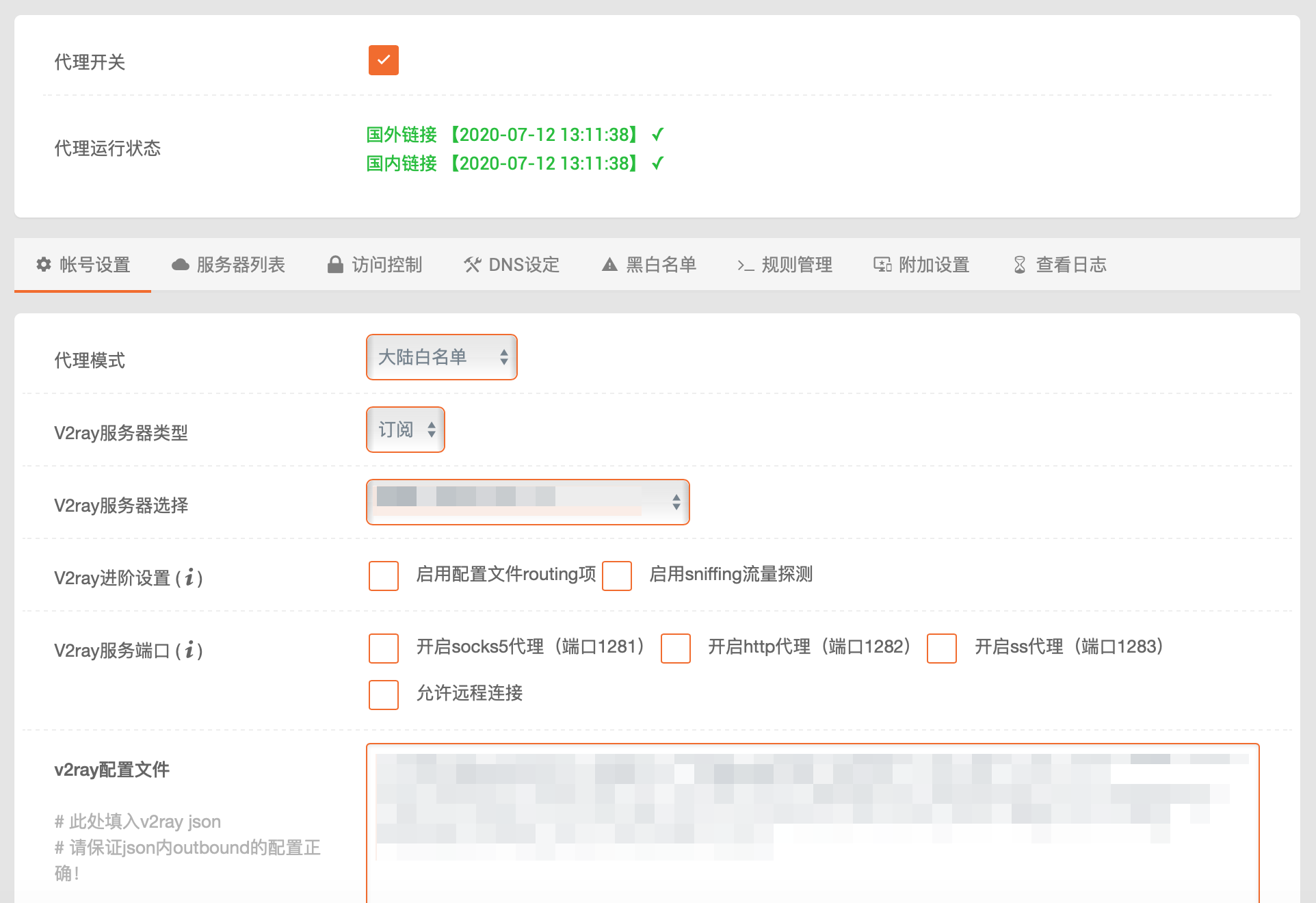This screenshot has width=1316, height=903.
Task: Open 规则管理 terminal icon panel
Action: pos(790,265)
